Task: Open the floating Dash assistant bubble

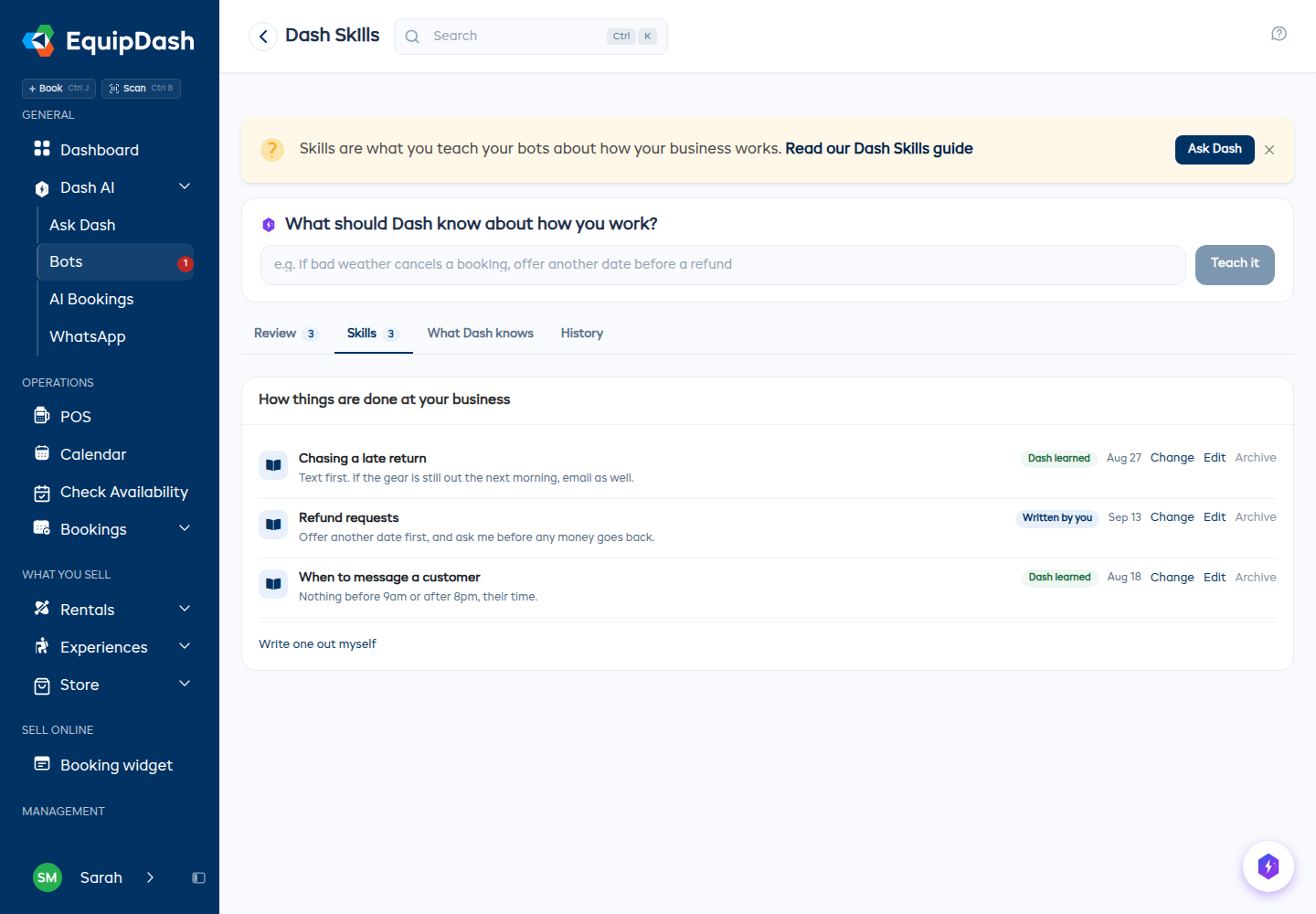Action: (1268, 866)
